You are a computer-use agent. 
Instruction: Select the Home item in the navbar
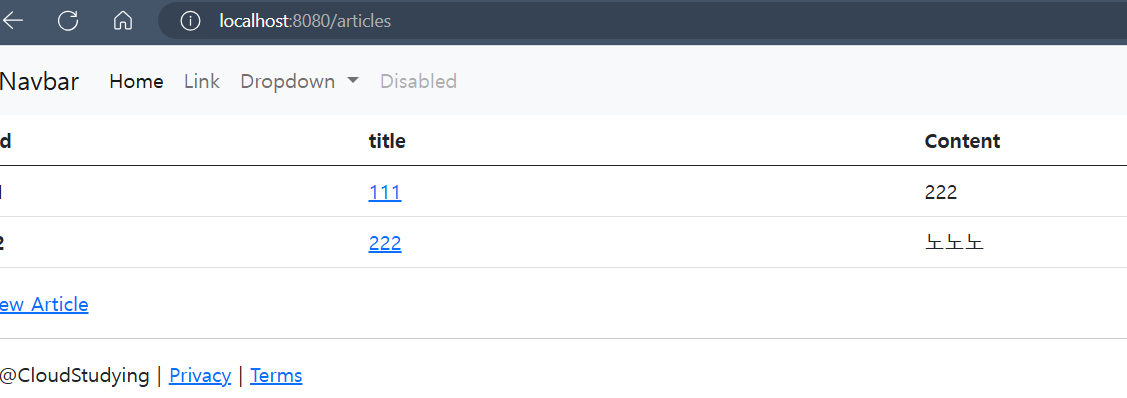(137, 82)
